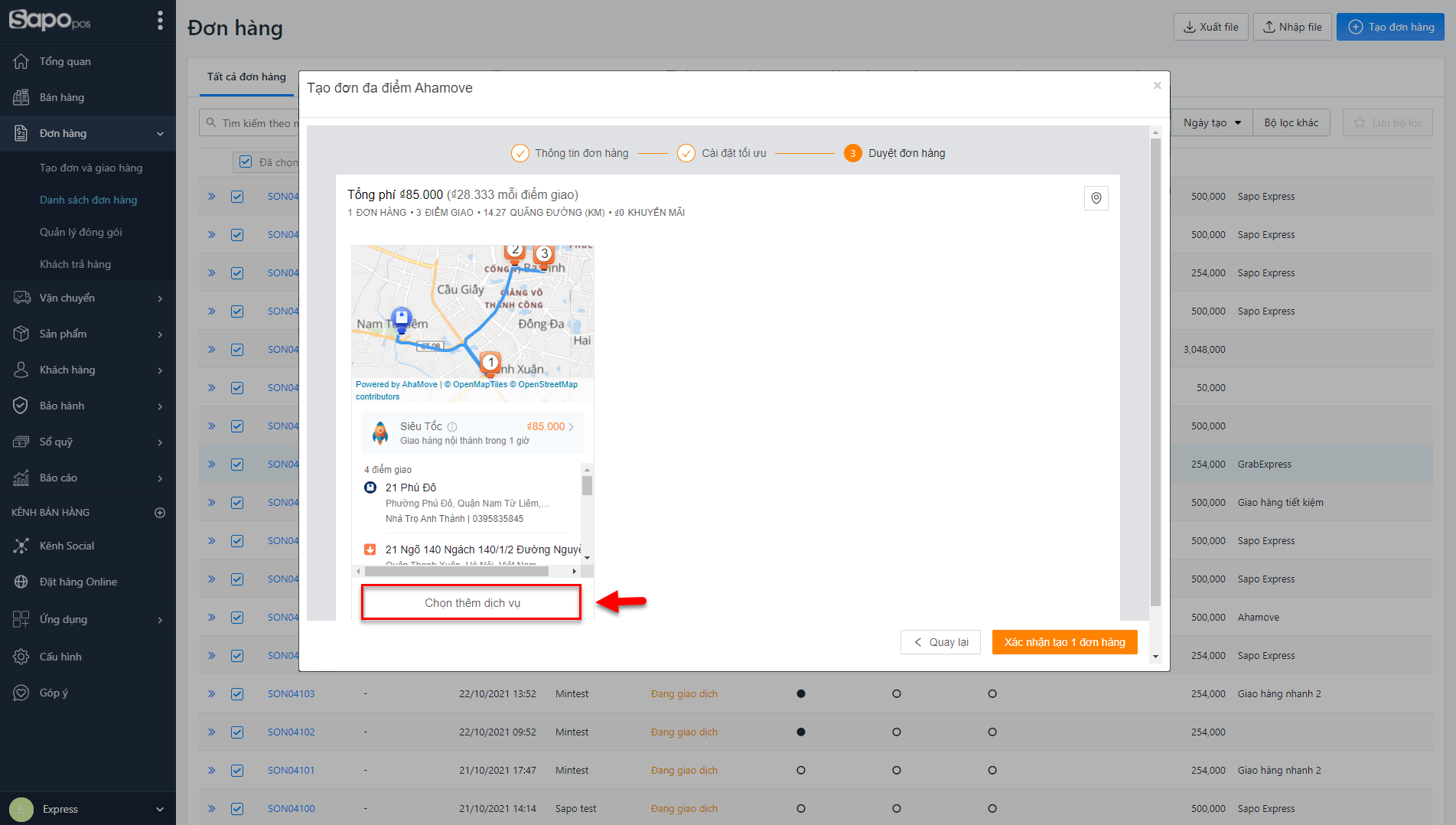Click the map location pin button
This screenshot has height=825, width=1456.
(x=1096, y=198)
